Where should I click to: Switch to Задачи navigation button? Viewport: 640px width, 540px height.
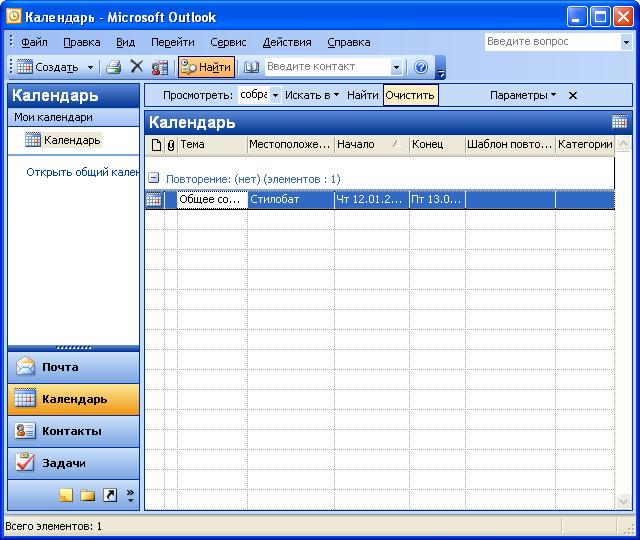[x=73, y=463]
